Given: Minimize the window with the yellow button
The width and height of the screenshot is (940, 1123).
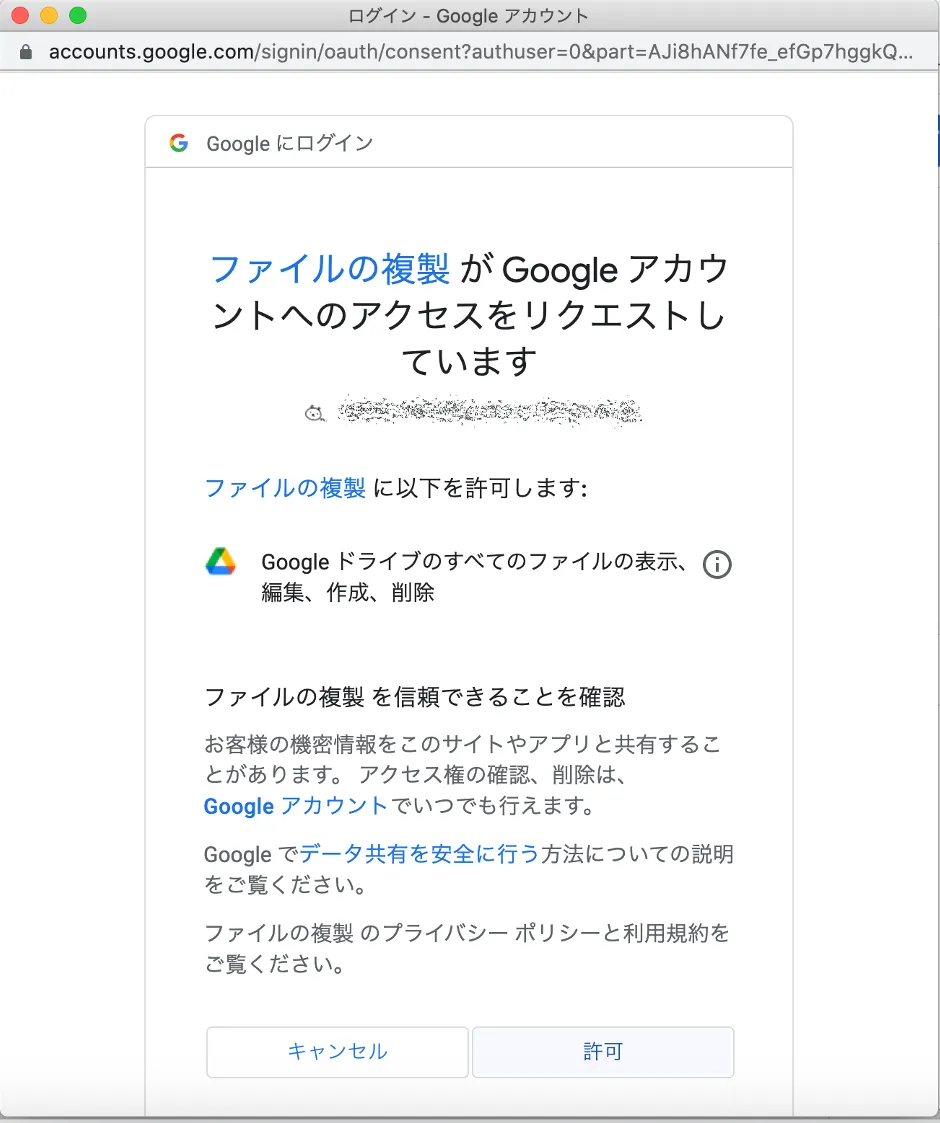Looking at the screenshot, I should [49, 16].
